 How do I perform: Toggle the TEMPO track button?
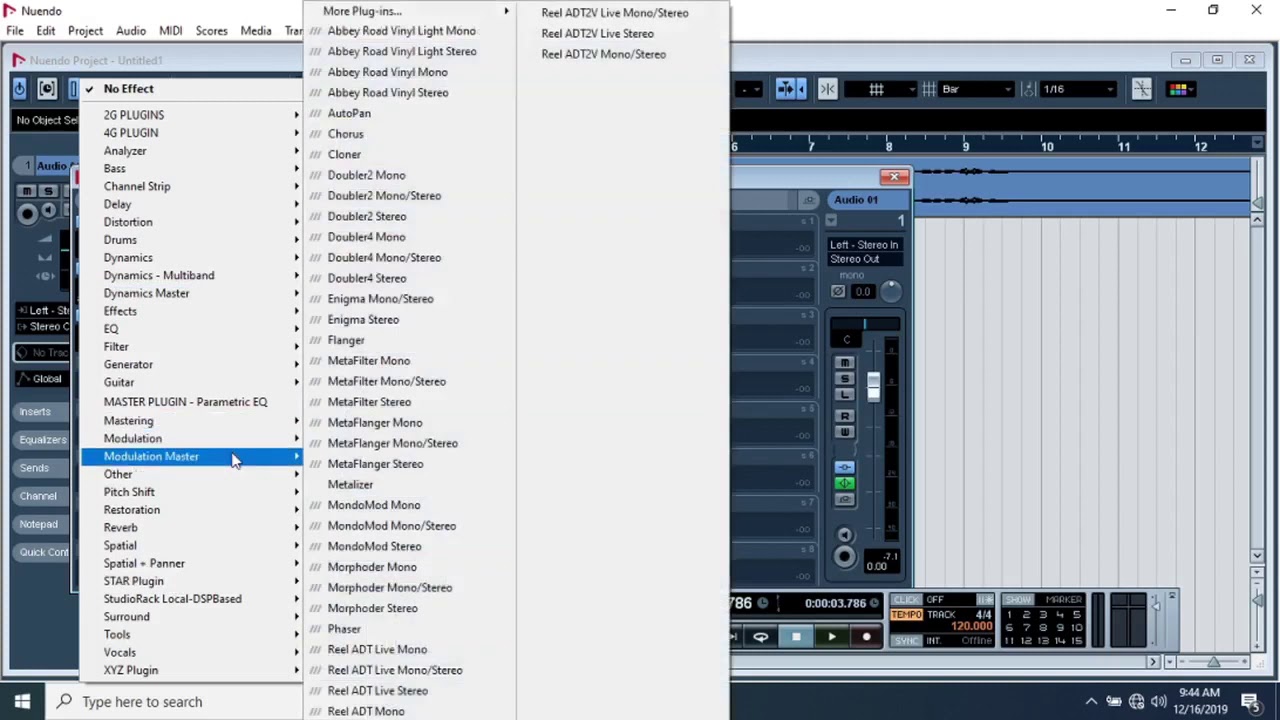[x=906, y=614]
